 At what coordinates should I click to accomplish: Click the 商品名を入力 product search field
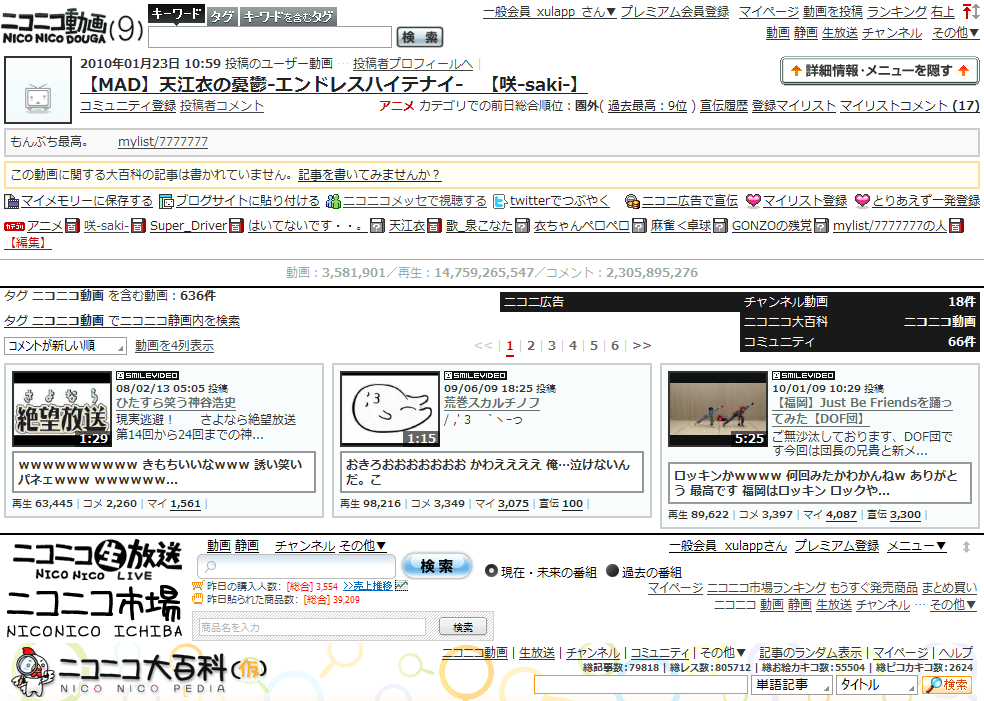click(x=312, y=627)
